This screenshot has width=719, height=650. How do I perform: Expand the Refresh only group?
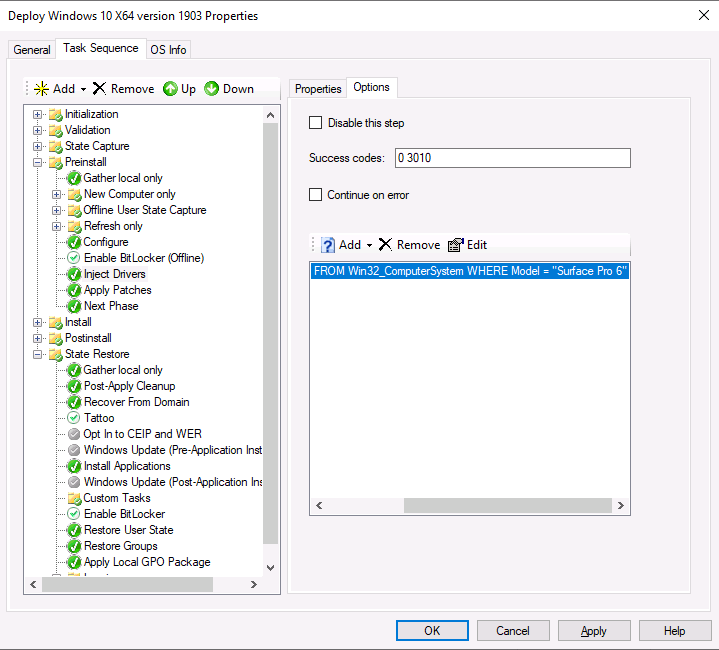[56, 226]
